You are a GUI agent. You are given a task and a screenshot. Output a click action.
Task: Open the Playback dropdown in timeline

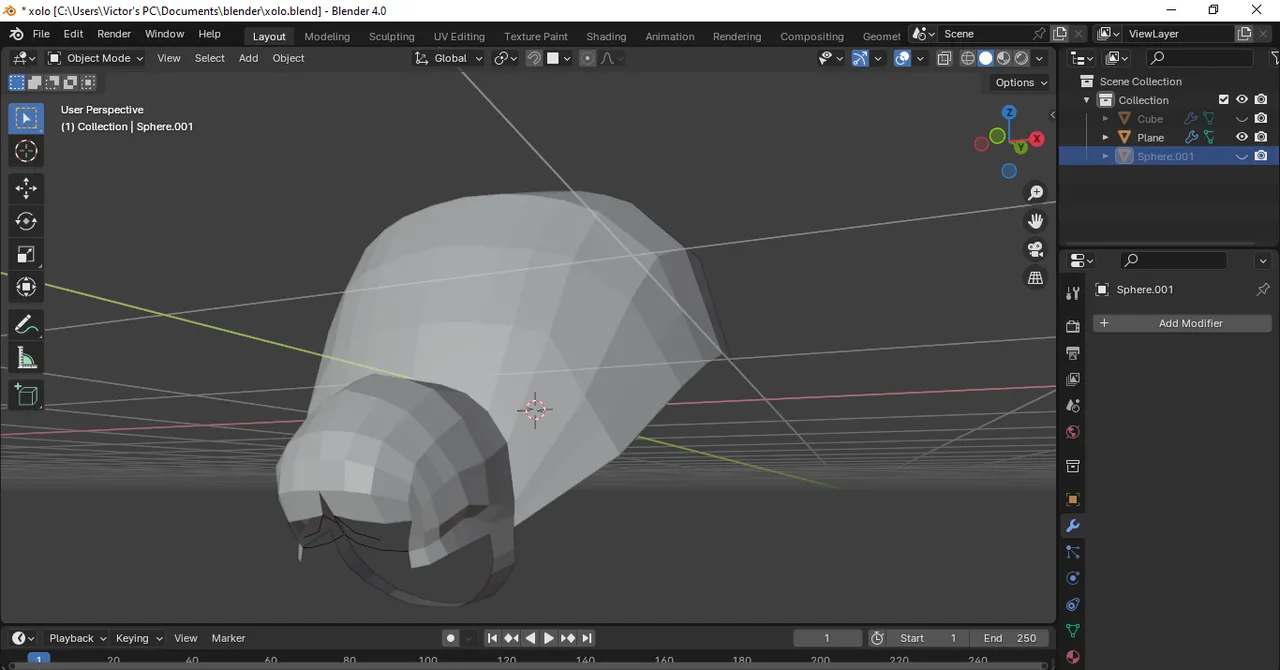77,638
